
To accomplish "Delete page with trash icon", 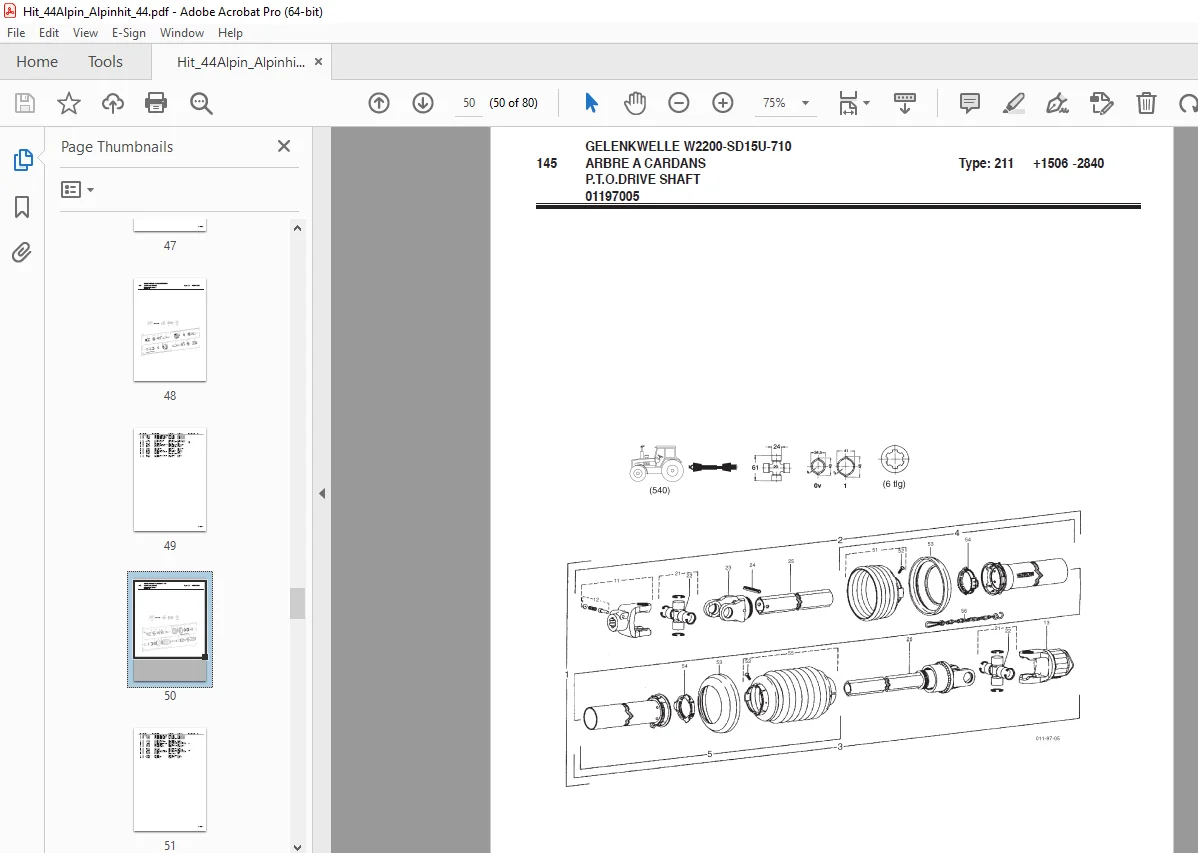I will 1145,102.
